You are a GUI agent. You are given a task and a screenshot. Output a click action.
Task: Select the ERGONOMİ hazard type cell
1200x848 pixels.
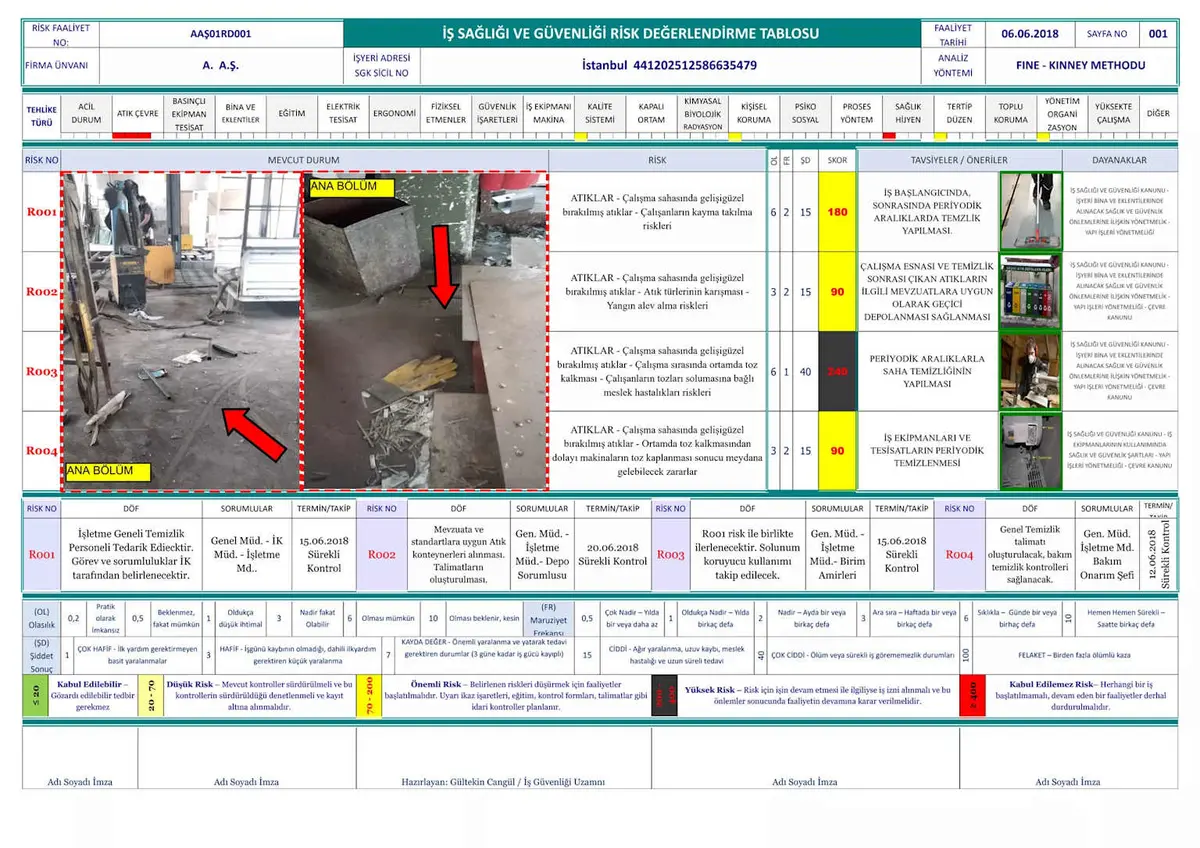point(394,113)
